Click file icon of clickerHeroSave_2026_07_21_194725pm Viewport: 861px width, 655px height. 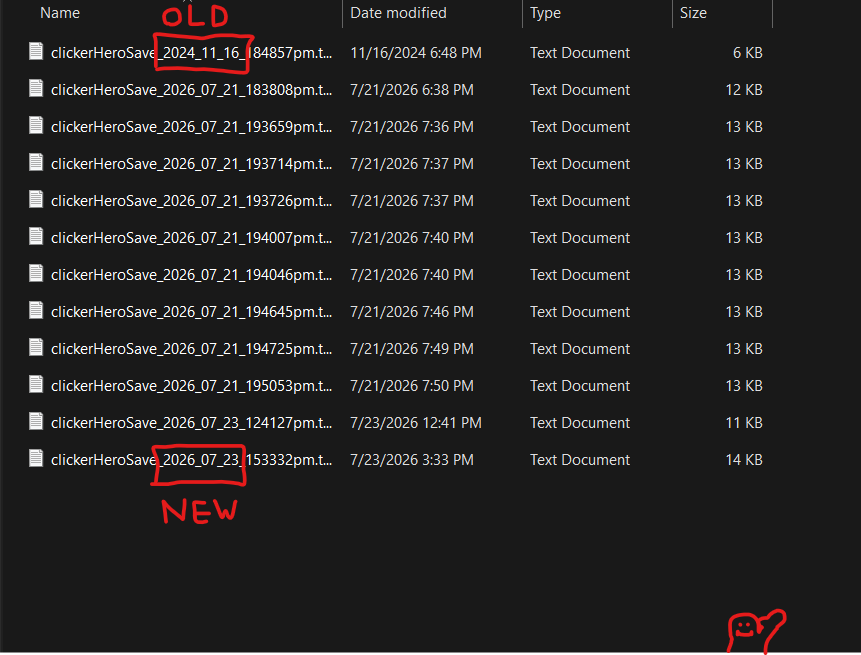coord(36,348)
